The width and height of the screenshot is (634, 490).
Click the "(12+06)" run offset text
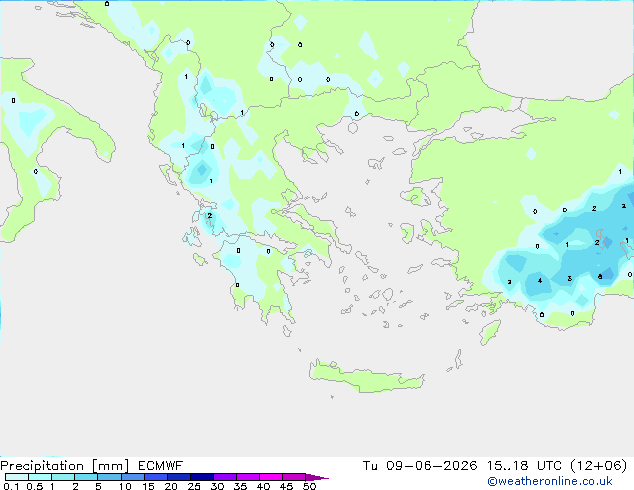598,466
